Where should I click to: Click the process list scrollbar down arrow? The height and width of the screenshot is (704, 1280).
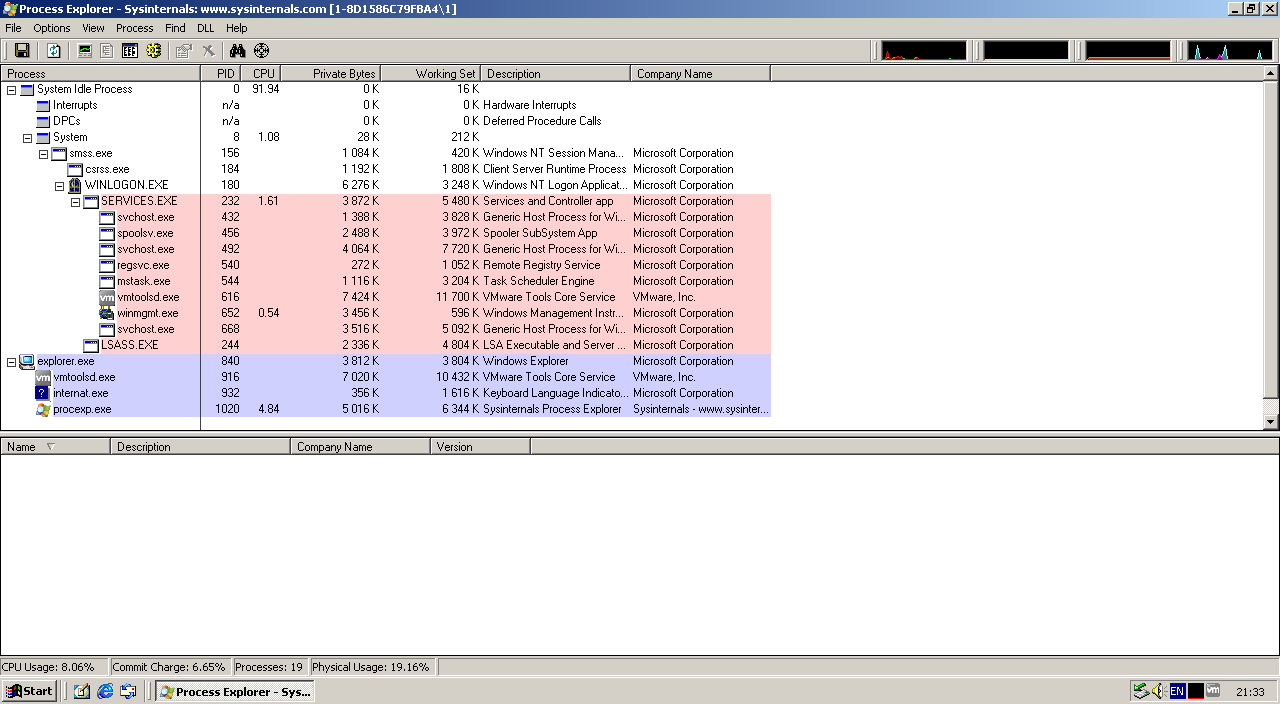1271,423
